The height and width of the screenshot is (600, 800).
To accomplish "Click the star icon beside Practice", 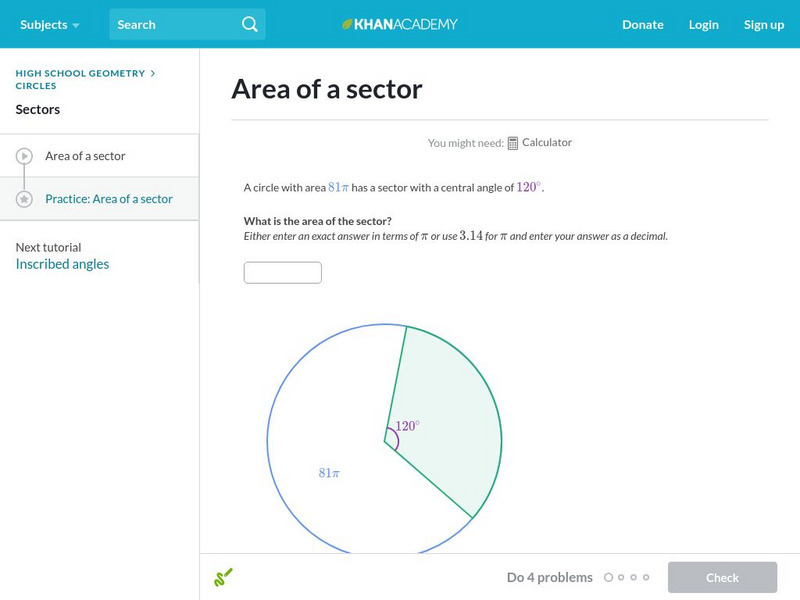I will tap(24, 199).
